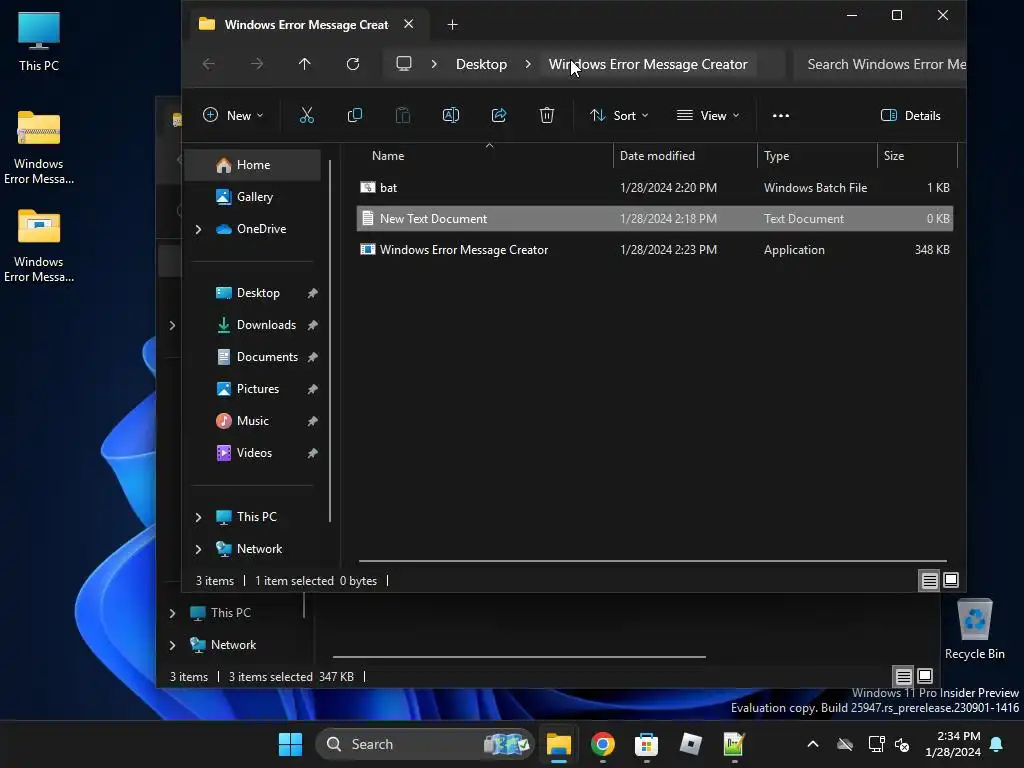Select Windows Error Message Creator application
Viewport: 1024px width, 768px height.
click(655, 249)
